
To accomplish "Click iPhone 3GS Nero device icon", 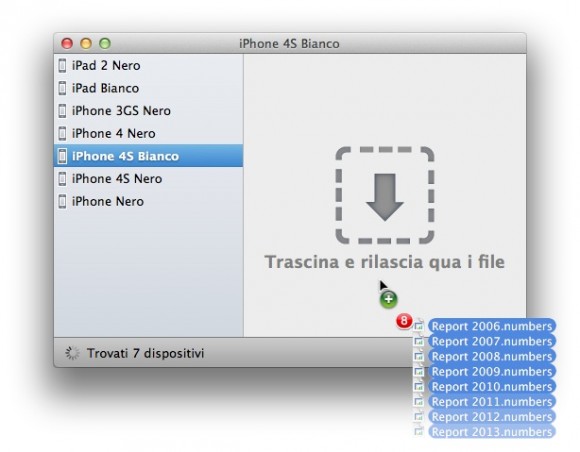I will pyautogui.click(x=63, y=111).
